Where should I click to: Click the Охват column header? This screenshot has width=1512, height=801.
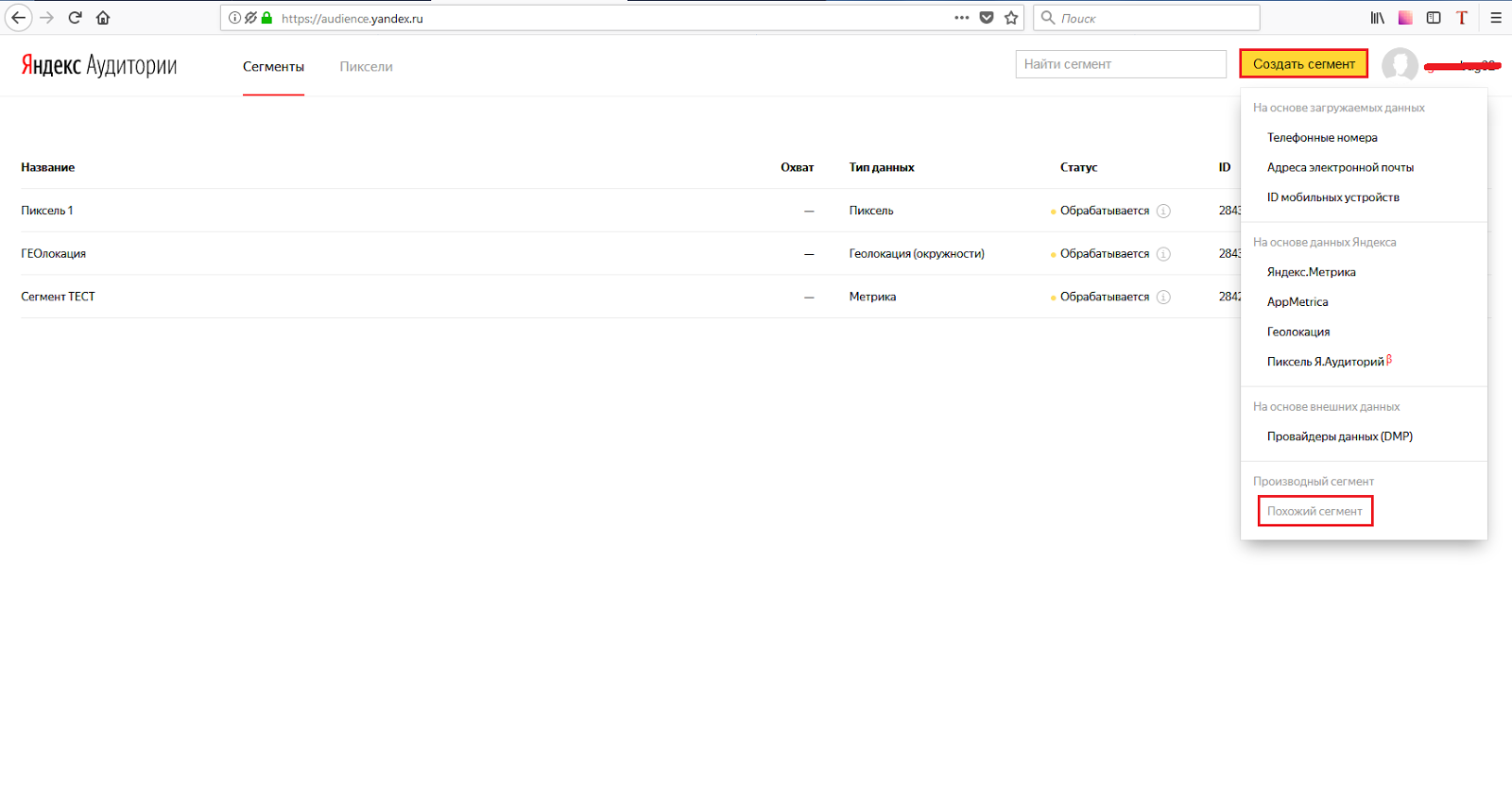798,167
